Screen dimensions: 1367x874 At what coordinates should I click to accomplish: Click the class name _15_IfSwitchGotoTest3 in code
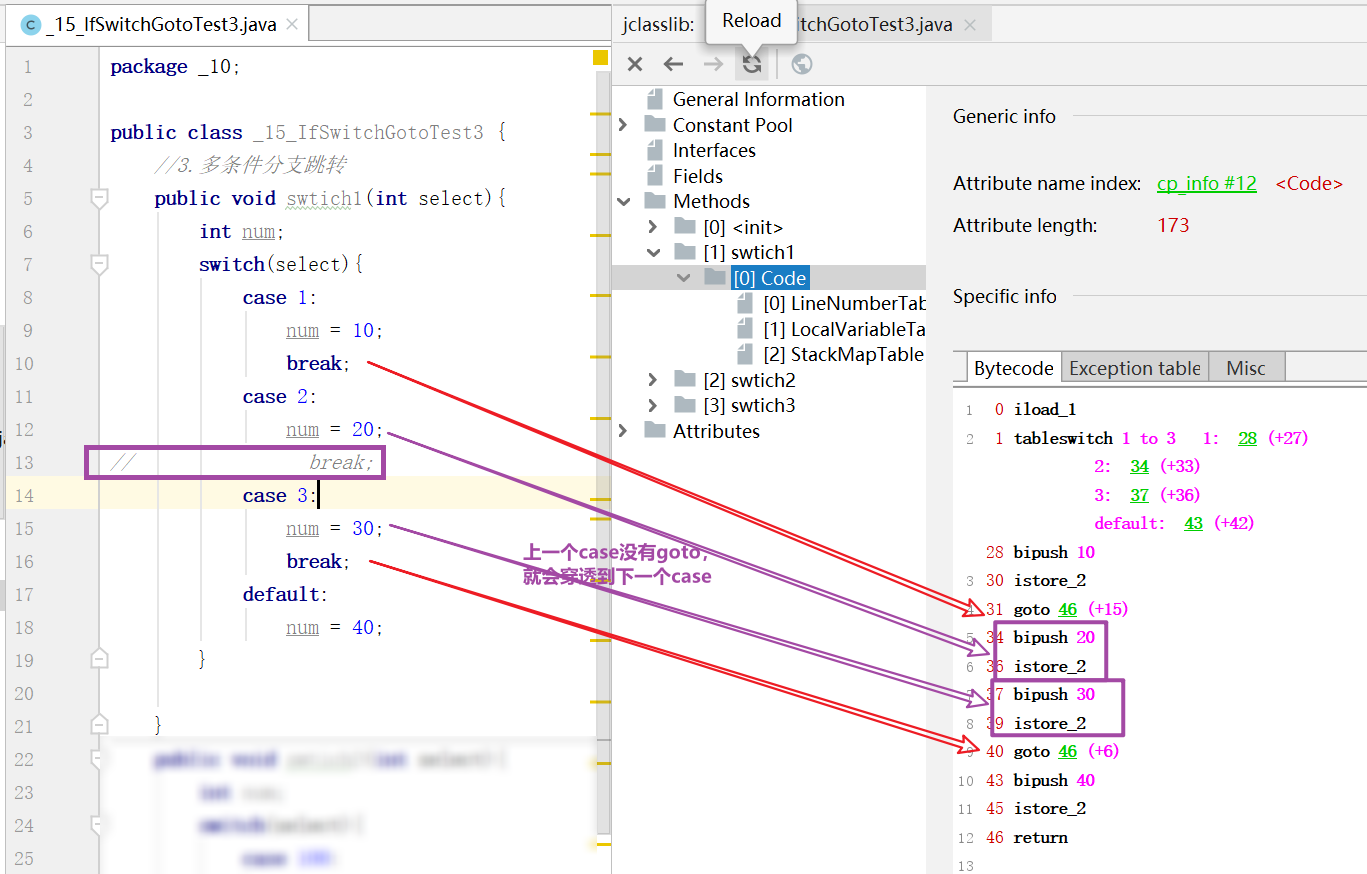(x=368, y=132)
